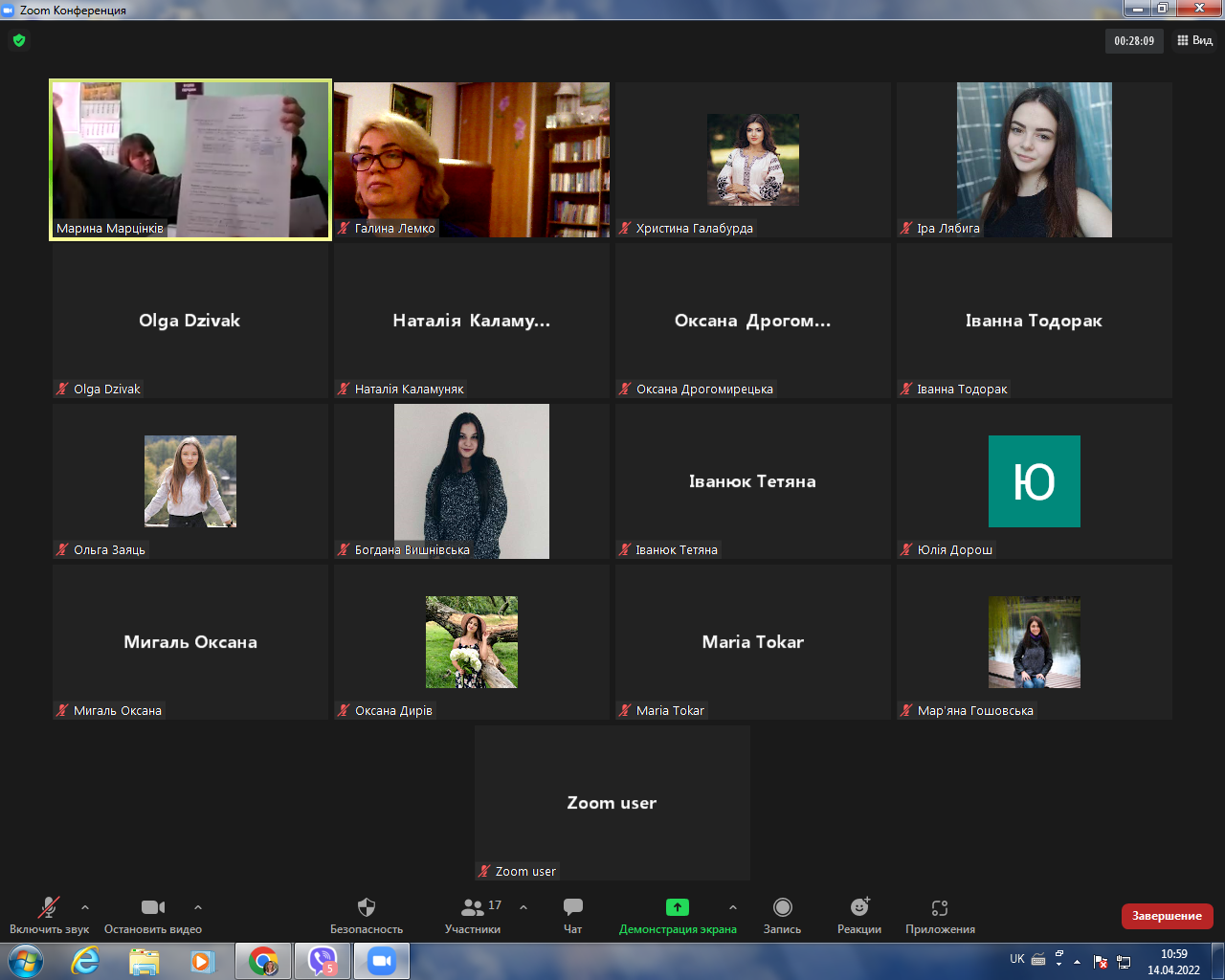Open the Chat (Чат) panel
Viewport: 1225px width, 980px height.
(572, 907)
